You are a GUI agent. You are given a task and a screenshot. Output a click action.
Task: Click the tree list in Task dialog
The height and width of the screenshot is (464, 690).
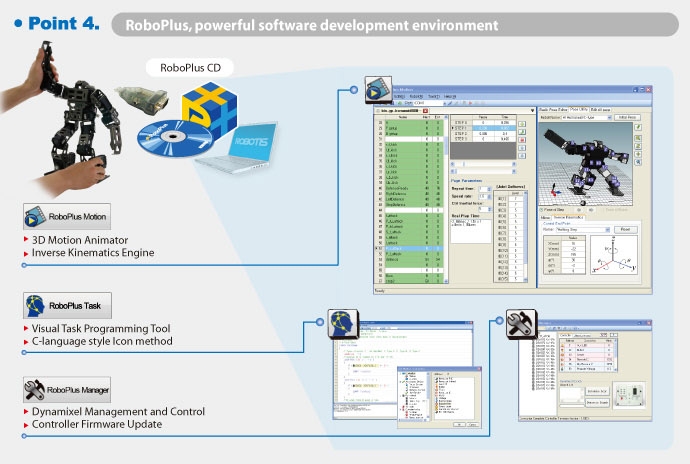click(x=413, y=395)
